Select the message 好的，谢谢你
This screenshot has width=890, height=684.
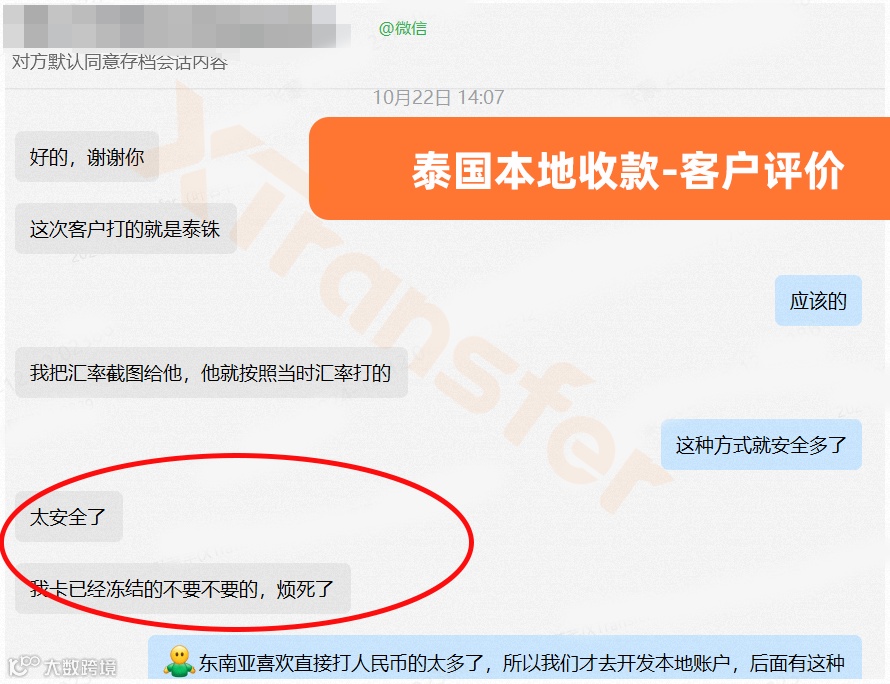click(87, 157)
